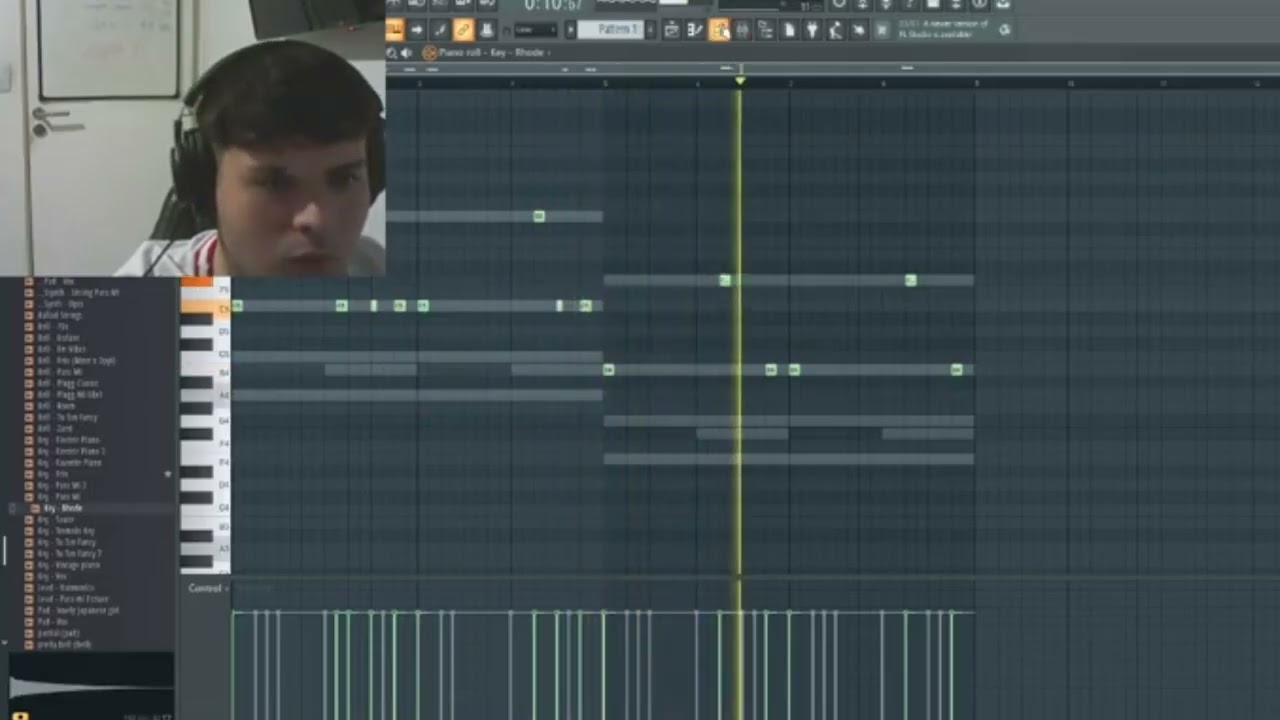Select the Key - Electric Piano 2 preset
This screenshot has height=720, width=1280.
[x=70, y=451]
